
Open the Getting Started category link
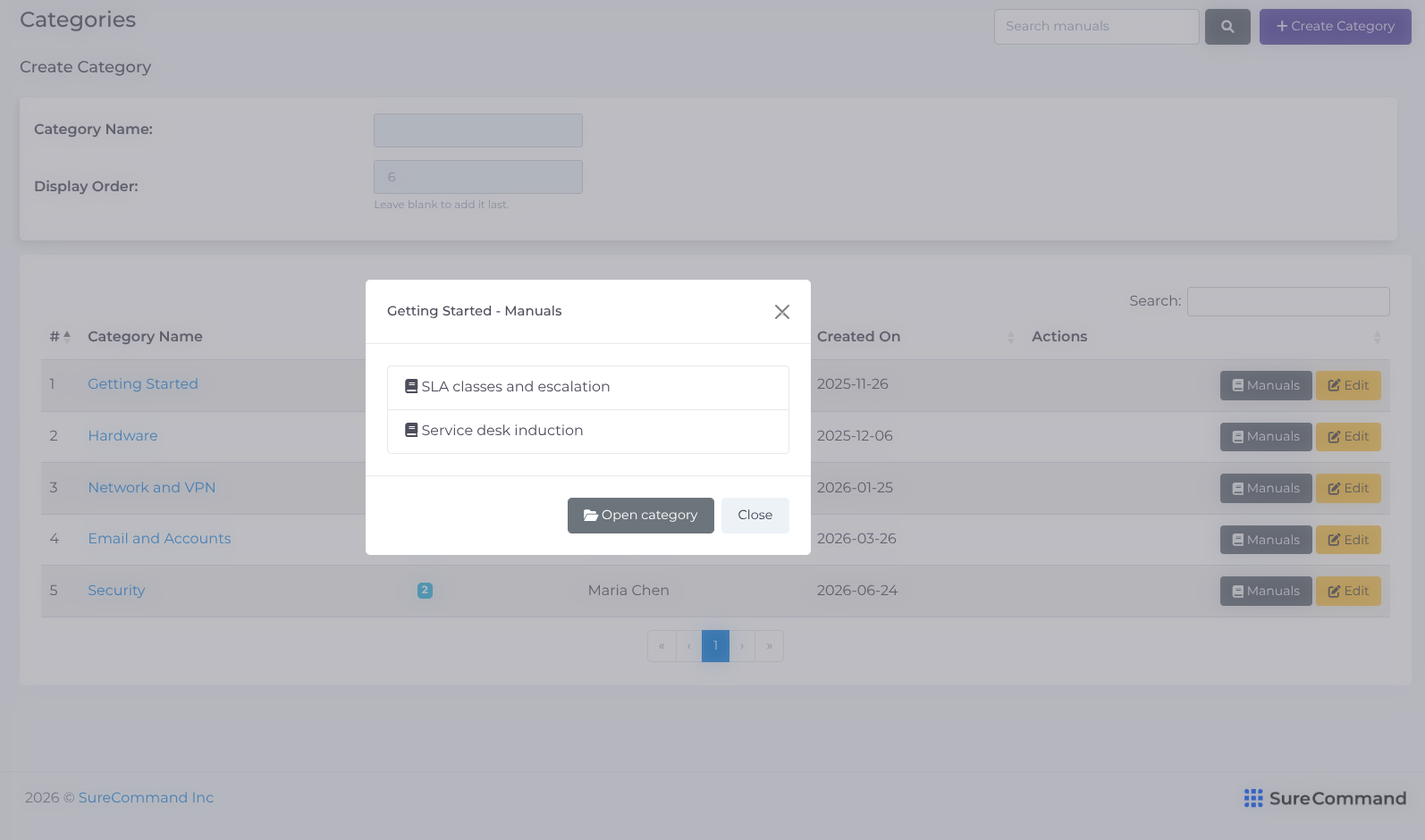tap(143, 384)
